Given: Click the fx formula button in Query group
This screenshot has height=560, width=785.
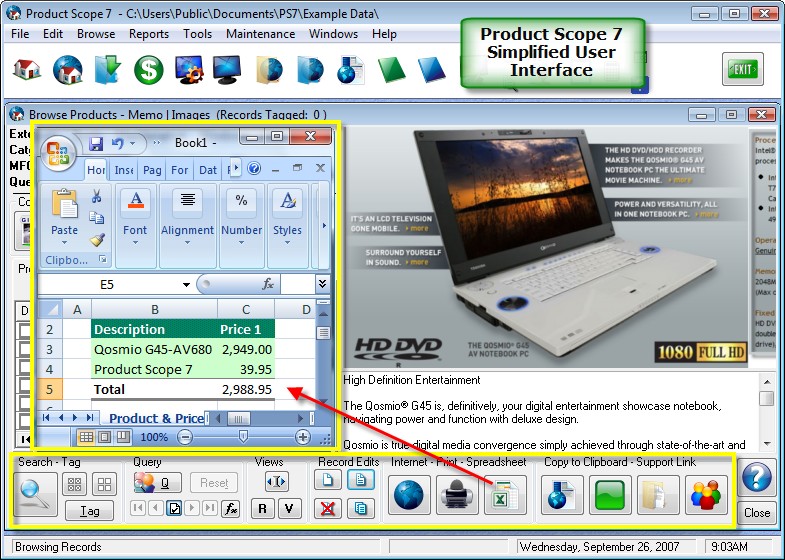Looking at the screenshot, I should click(x=231, y=509).
